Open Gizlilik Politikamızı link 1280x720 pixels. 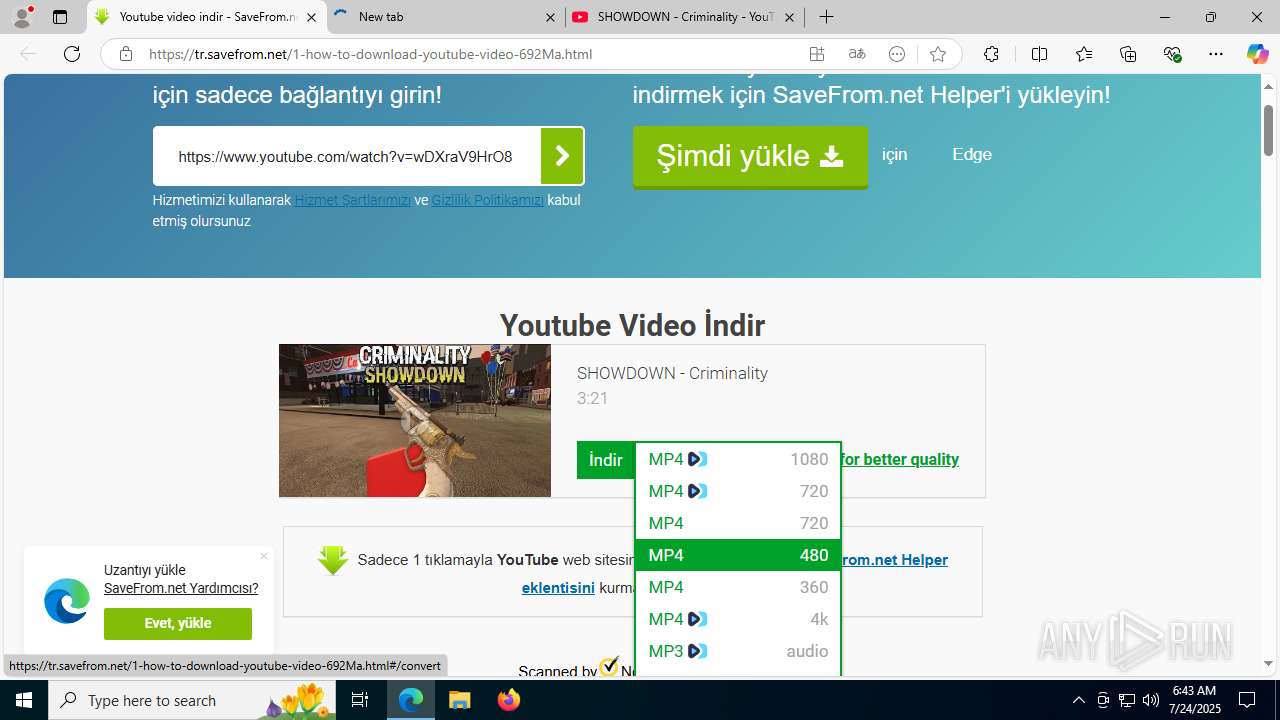(x=488, y=200)
